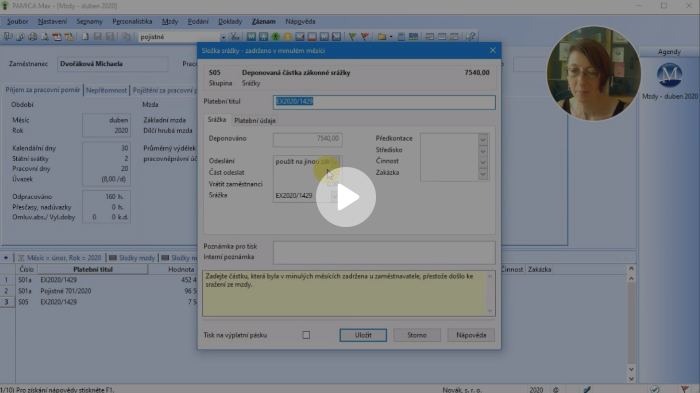Switch to the Platební údaje tab
The height and width of the screenshot is (393, 700).
[255, 121]
